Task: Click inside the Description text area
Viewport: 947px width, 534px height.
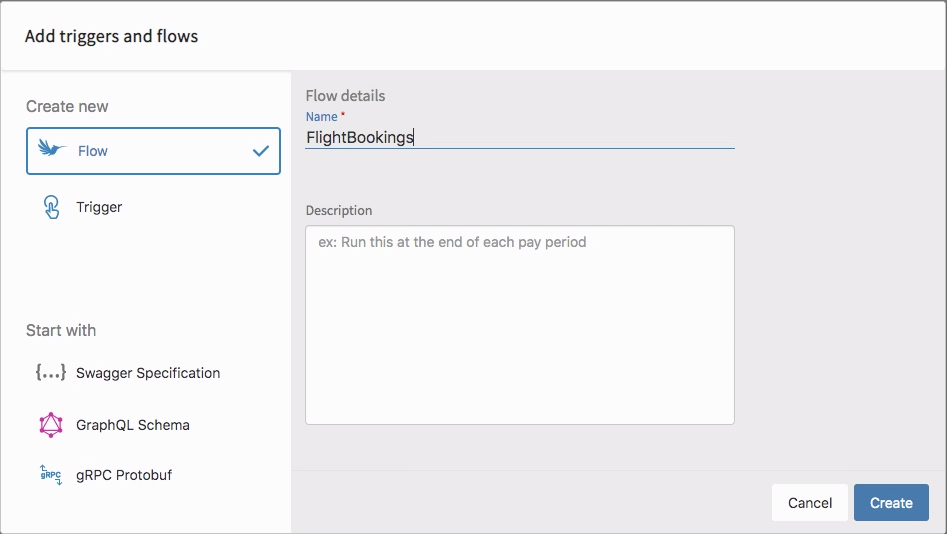Action: click(519, 325)
